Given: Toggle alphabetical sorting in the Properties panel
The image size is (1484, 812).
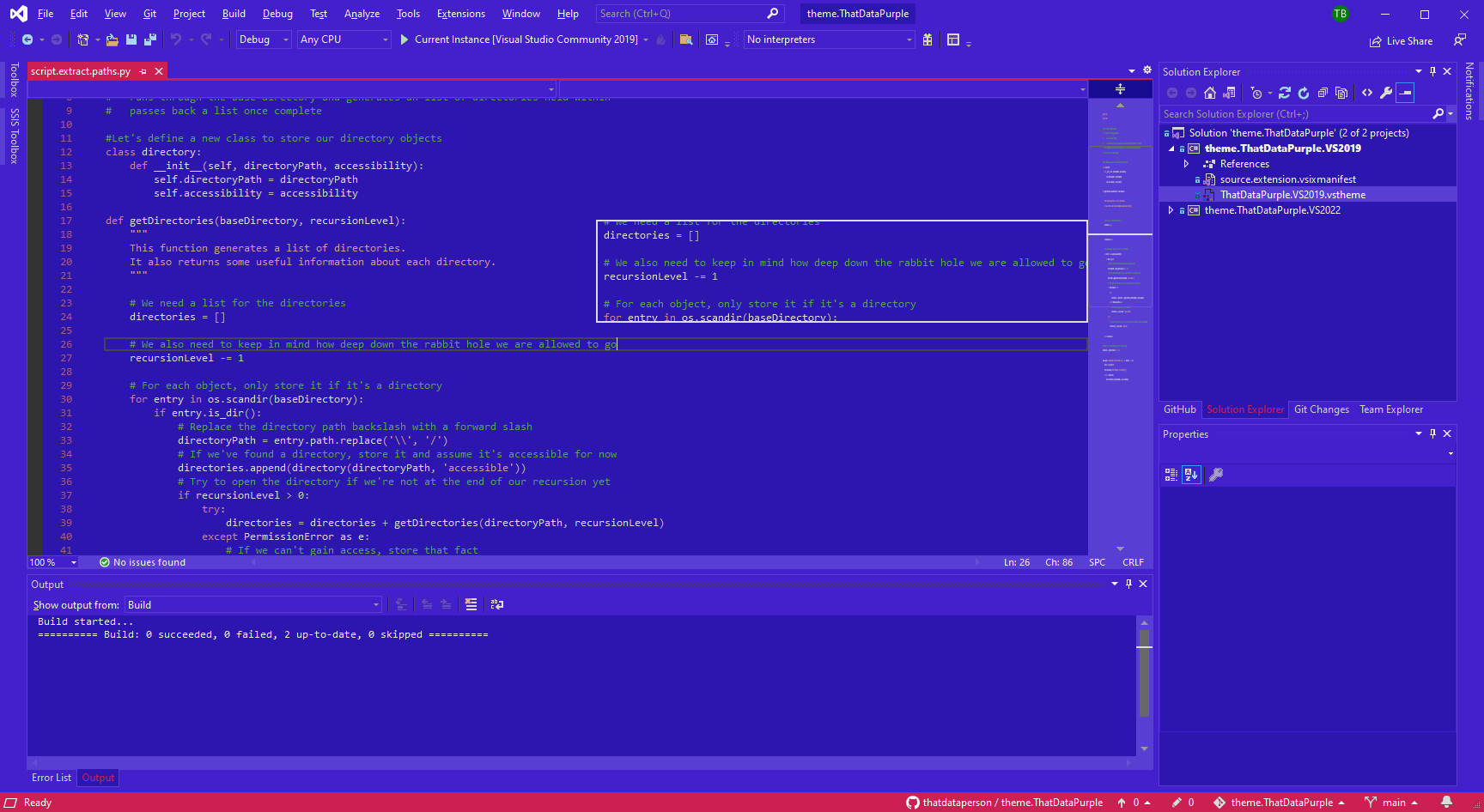Looking at the screenshot, I should pyautogui.click(x=1190, y=475).
